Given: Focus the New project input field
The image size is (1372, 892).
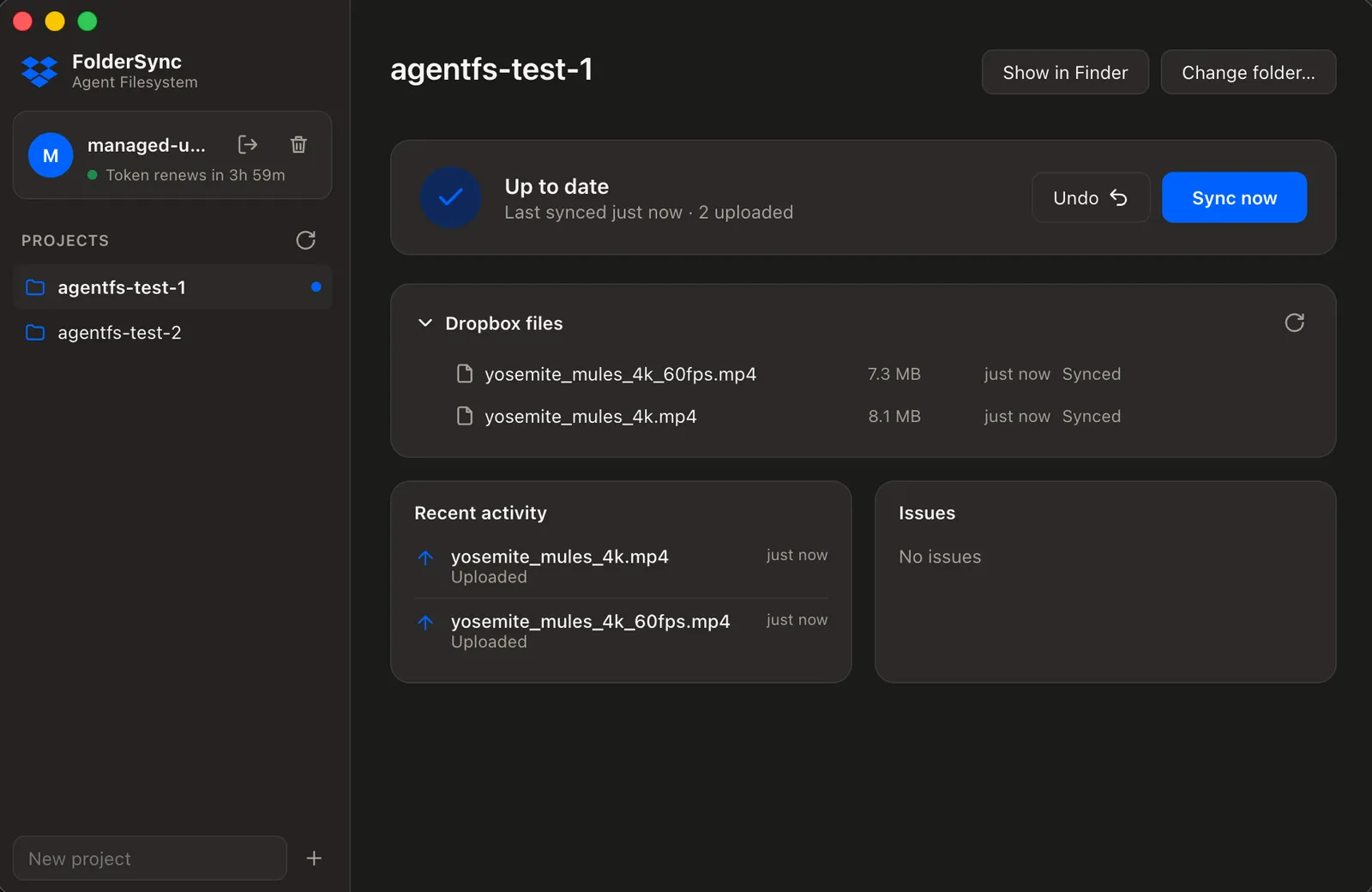Looking at the screenshot, I should [x=150, y=859].
